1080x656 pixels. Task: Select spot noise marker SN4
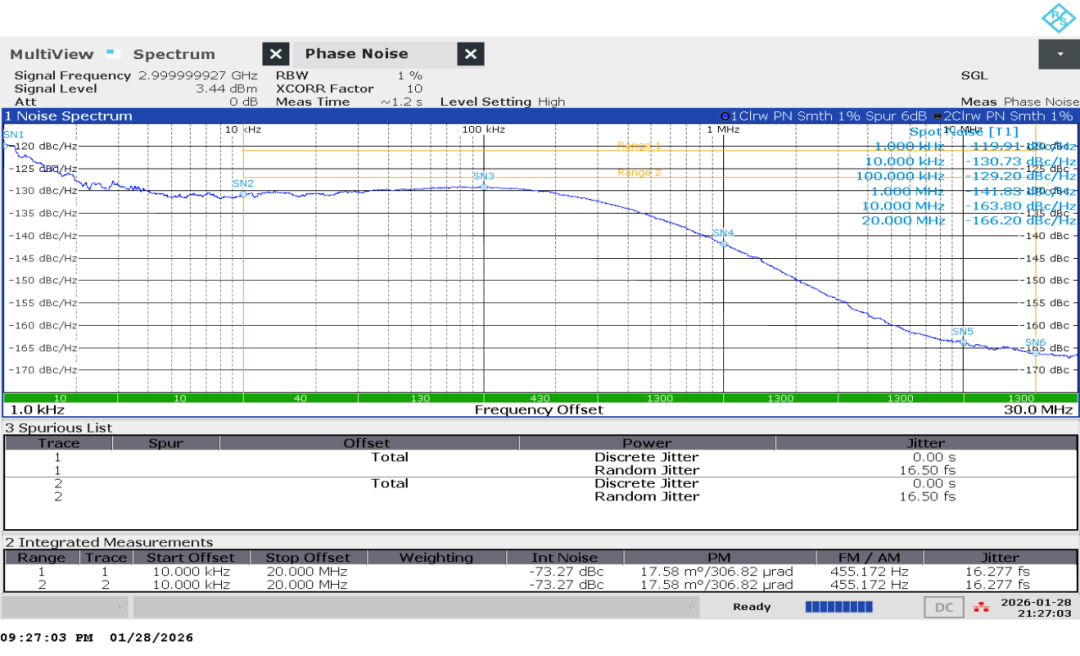(x=723, y=233)
